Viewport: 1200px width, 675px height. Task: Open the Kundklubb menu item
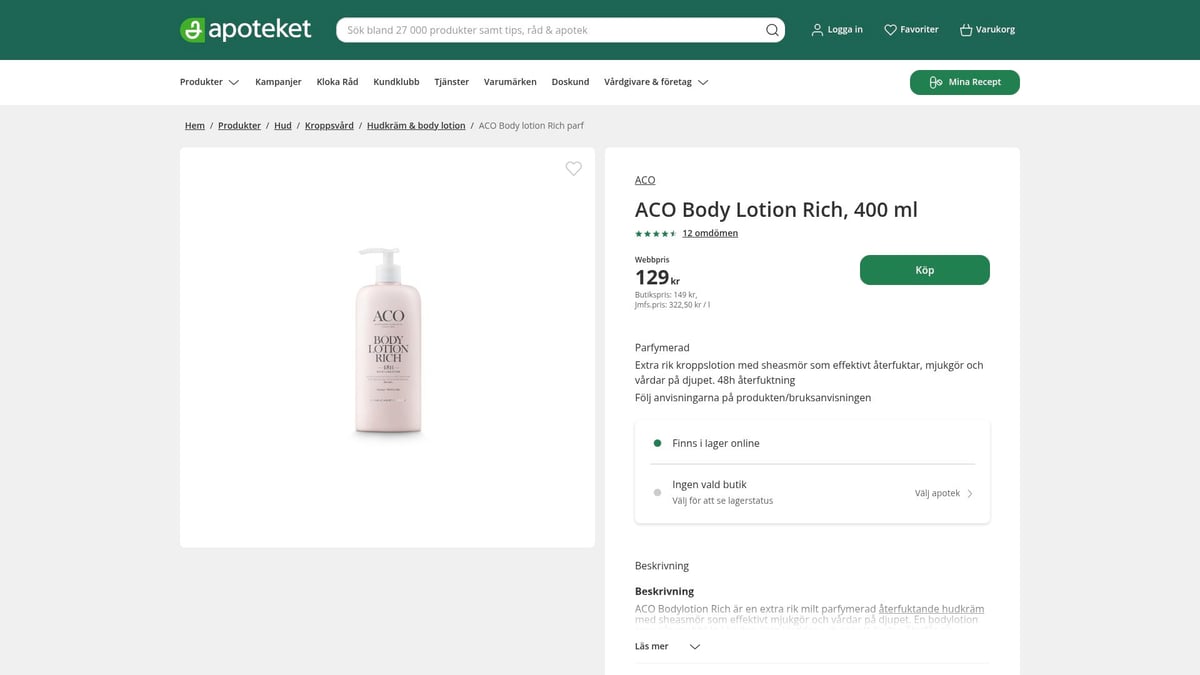pyautogui.click(x=396, y=82)
